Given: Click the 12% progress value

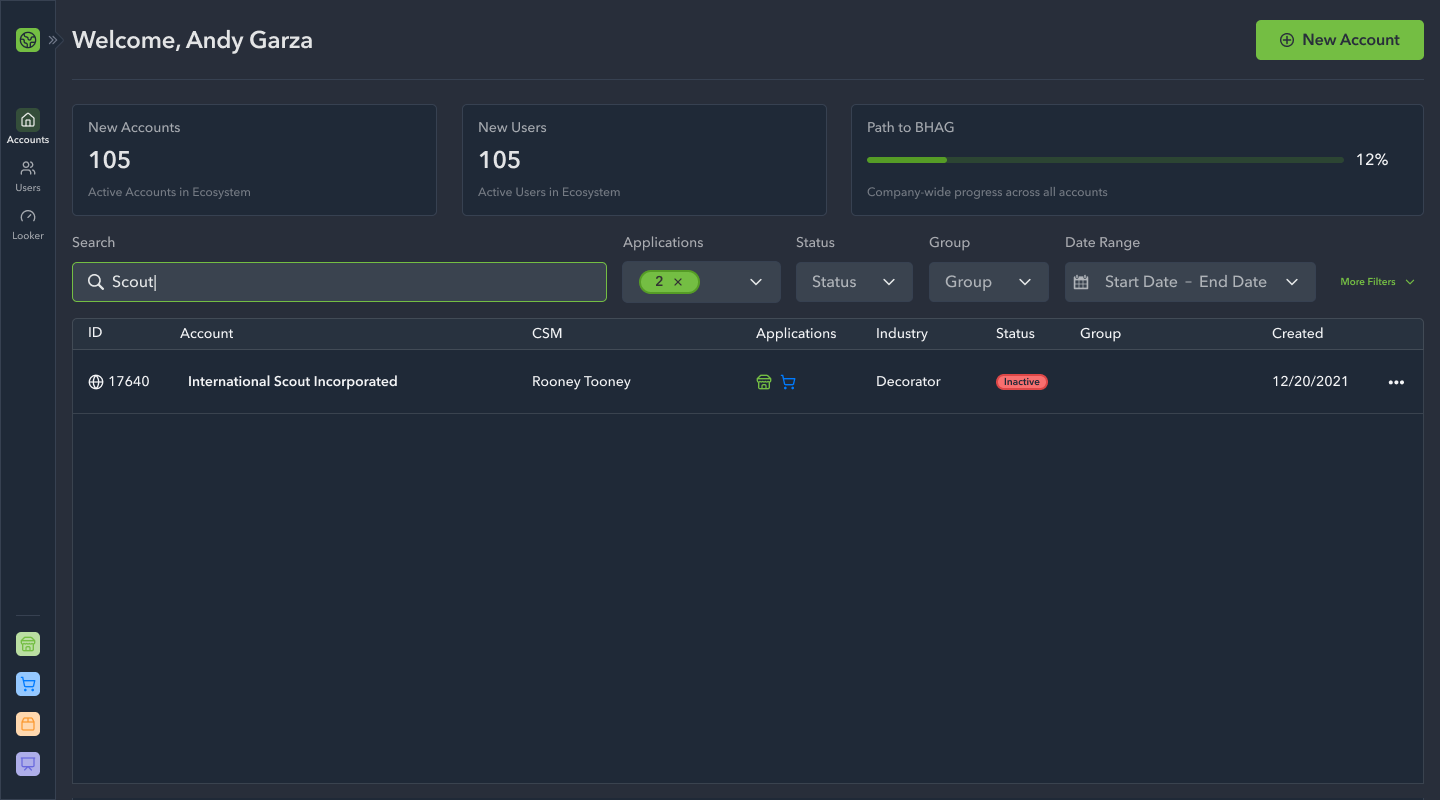Looking at the screenshot, I should click(x=1372, y=160).
